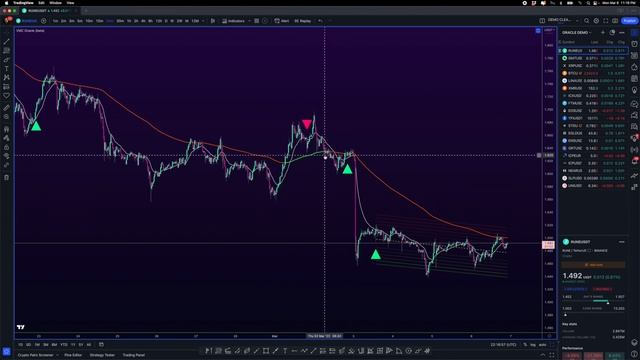Open the Strategy Tester tab
Screen dimensions: 640x360
(x=102, y=355)
